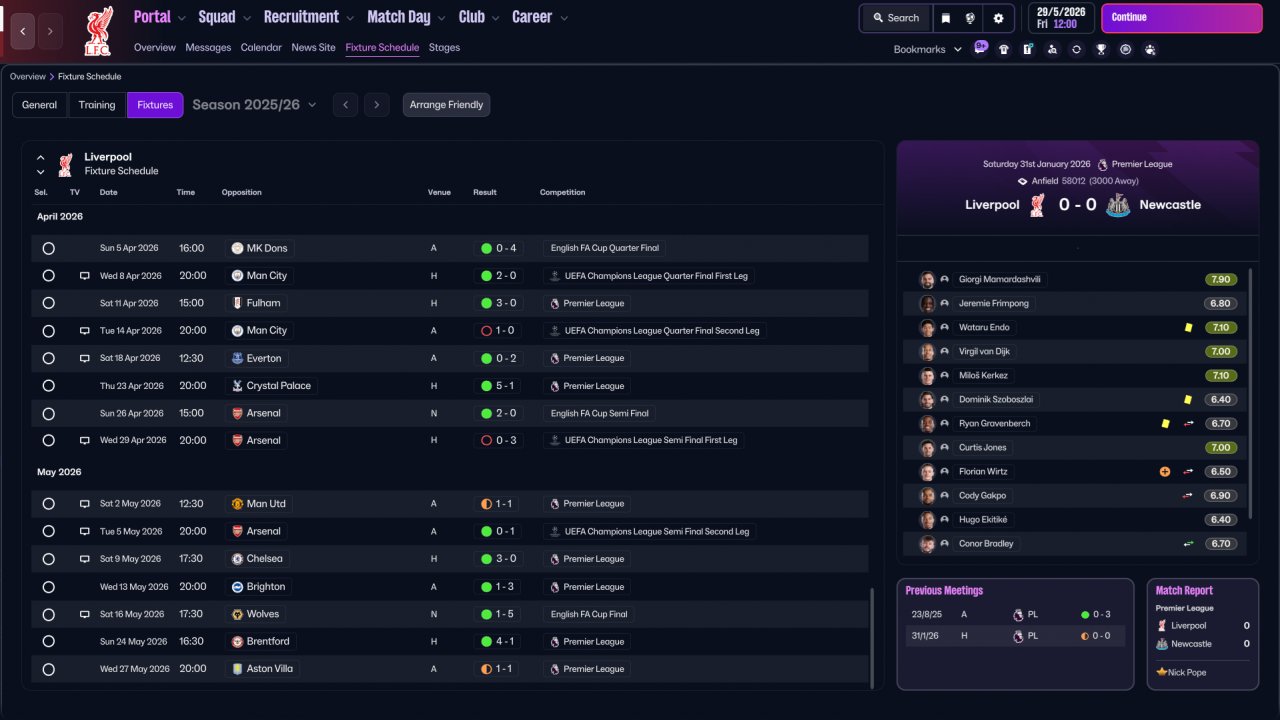Click the purple Continue button
Screen dimensions: 1280x720
pyautogui.click(x=1182, y=18)
